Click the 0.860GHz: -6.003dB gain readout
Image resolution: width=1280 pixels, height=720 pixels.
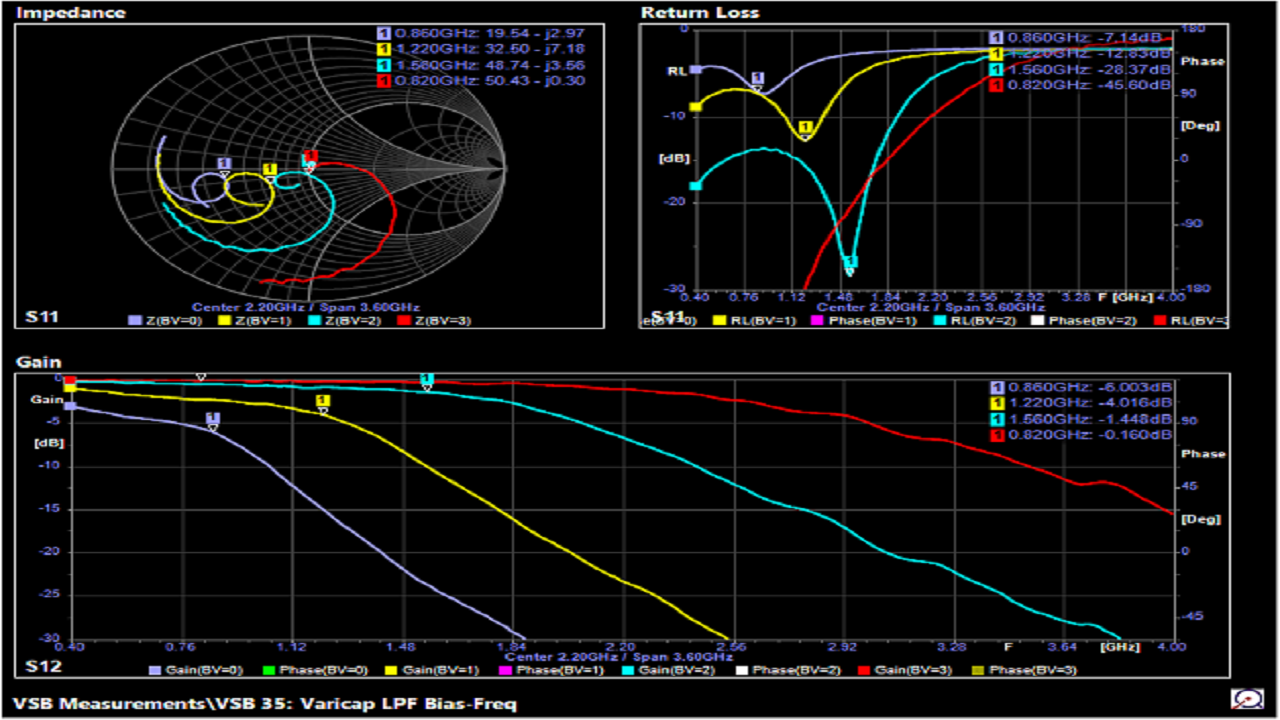[x=1081, y=387]
